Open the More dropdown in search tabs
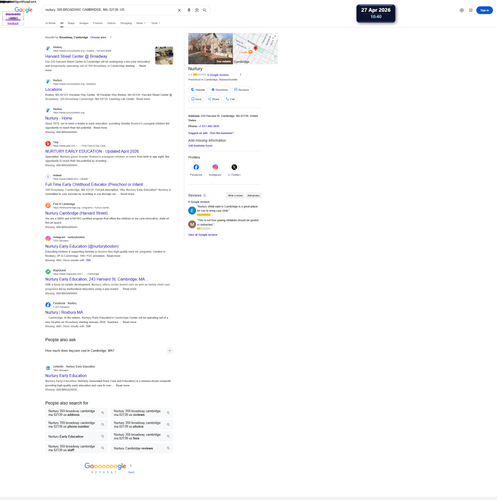 pos(141,23)
